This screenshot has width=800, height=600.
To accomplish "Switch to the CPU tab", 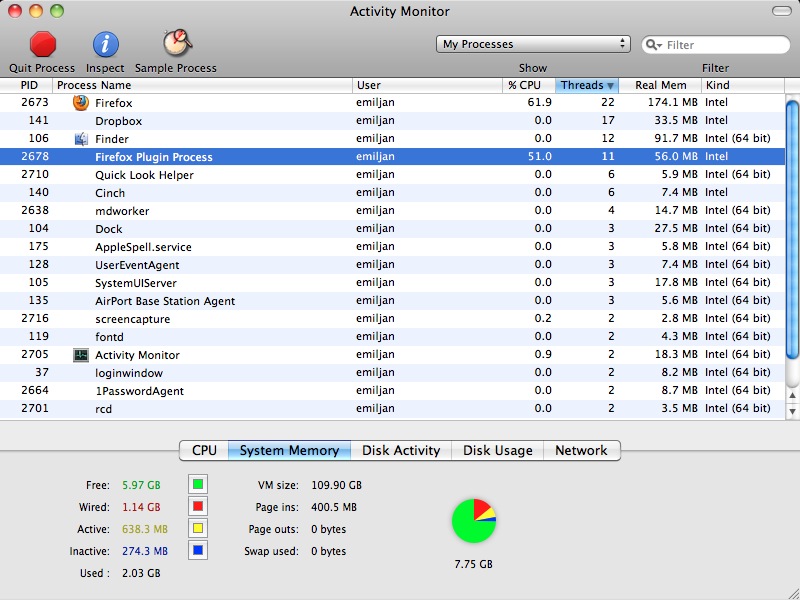I will tap(204, 451).
